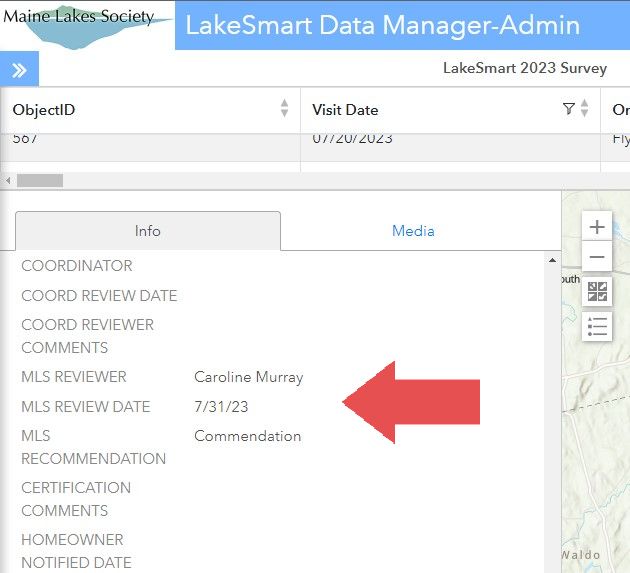This screenshot has width=630, height=573.
Task: Click the info panel scroll-up arrow
Action: [553, 261]
